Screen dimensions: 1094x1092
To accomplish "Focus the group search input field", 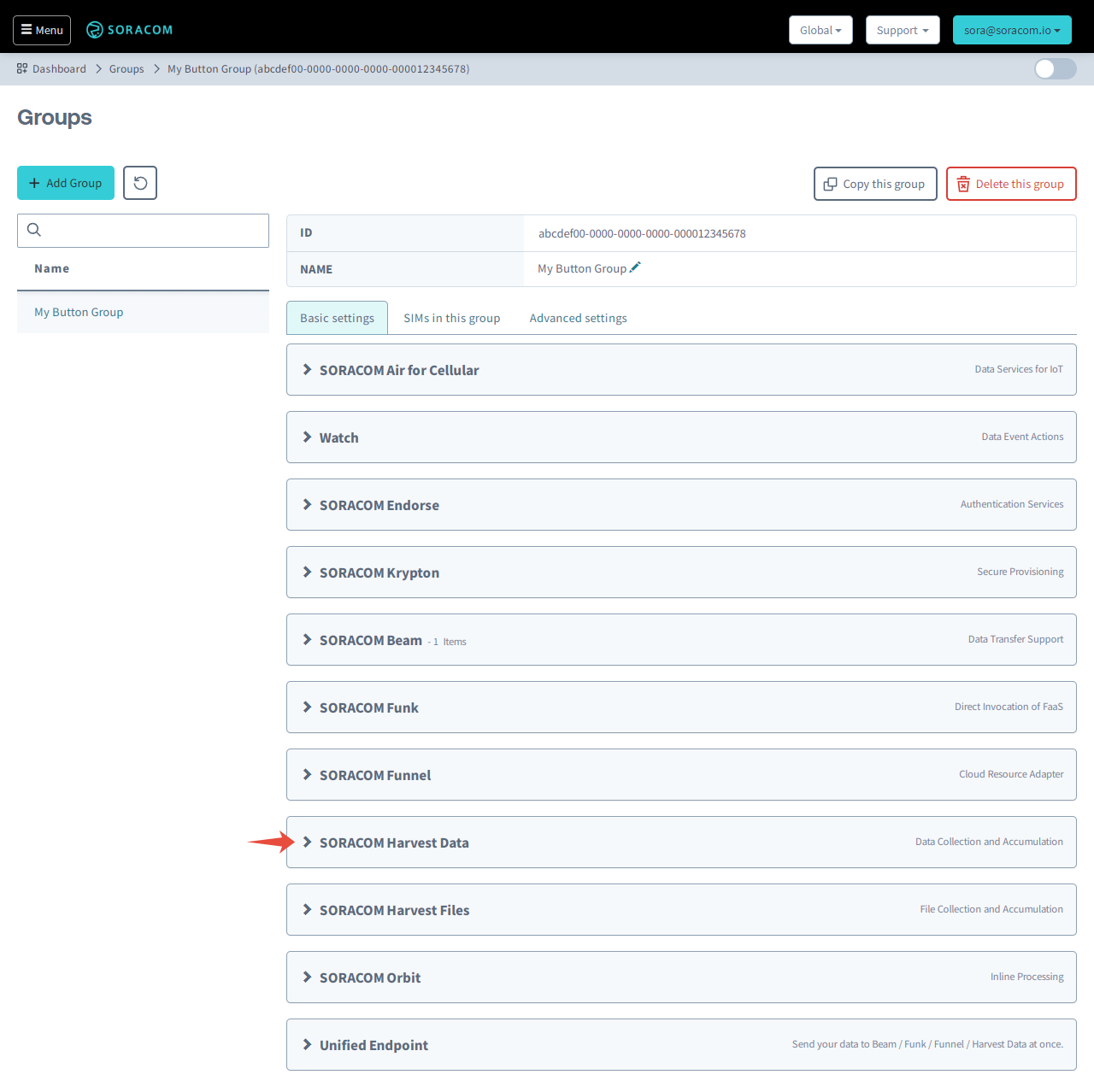I will (143, 231).
